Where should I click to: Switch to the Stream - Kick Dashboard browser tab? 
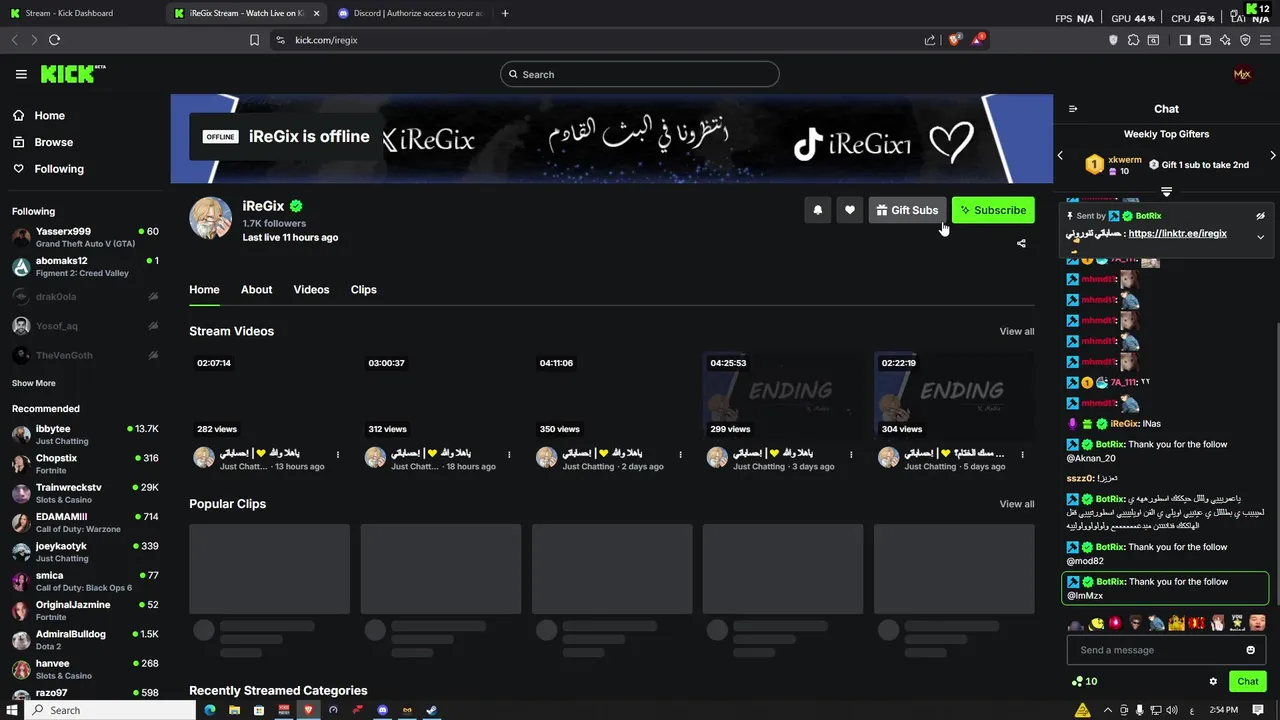(80, 13)
